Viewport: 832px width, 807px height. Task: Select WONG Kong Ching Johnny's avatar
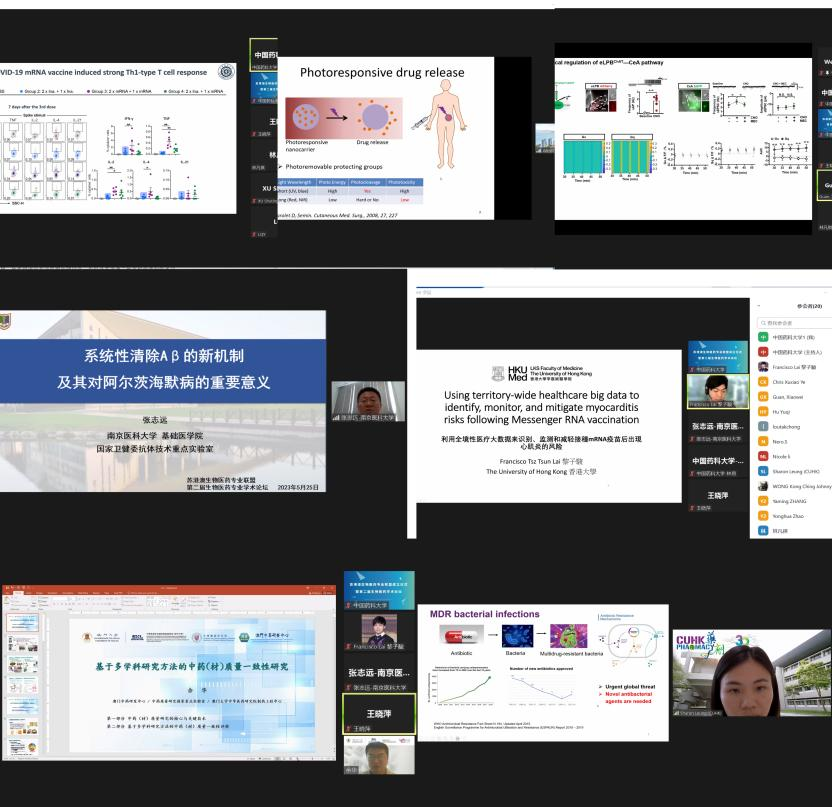click(x=763, y=486)
